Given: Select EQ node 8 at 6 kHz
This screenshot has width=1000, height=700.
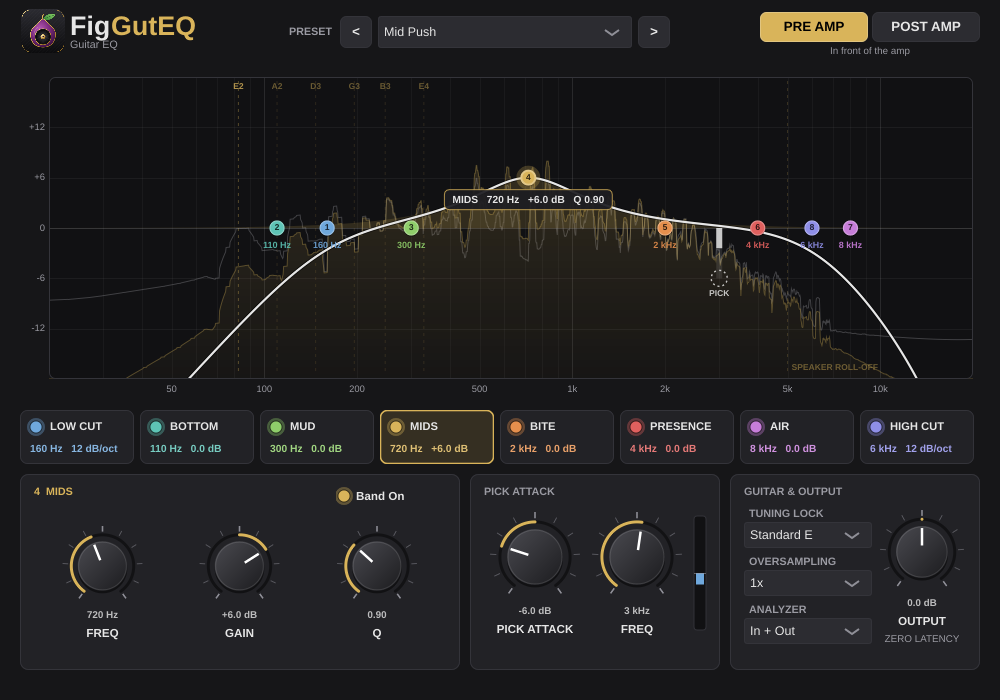Looking at the screenshot, I should 812,228.
